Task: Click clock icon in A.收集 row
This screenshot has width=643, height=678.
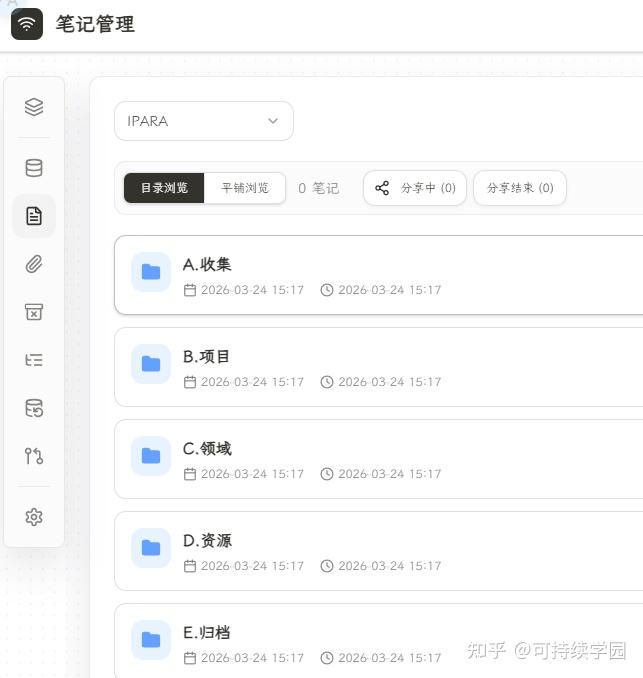Action: (x=327, y=290)
